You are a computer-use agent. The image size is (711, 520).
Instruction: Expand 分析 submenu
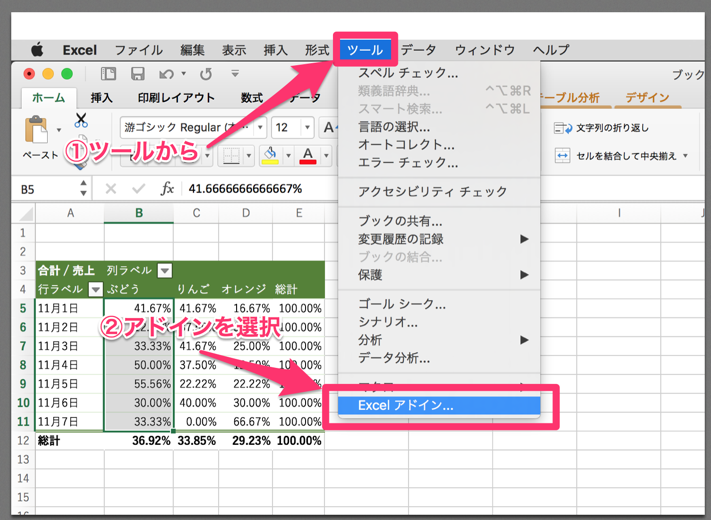point(439,340)
